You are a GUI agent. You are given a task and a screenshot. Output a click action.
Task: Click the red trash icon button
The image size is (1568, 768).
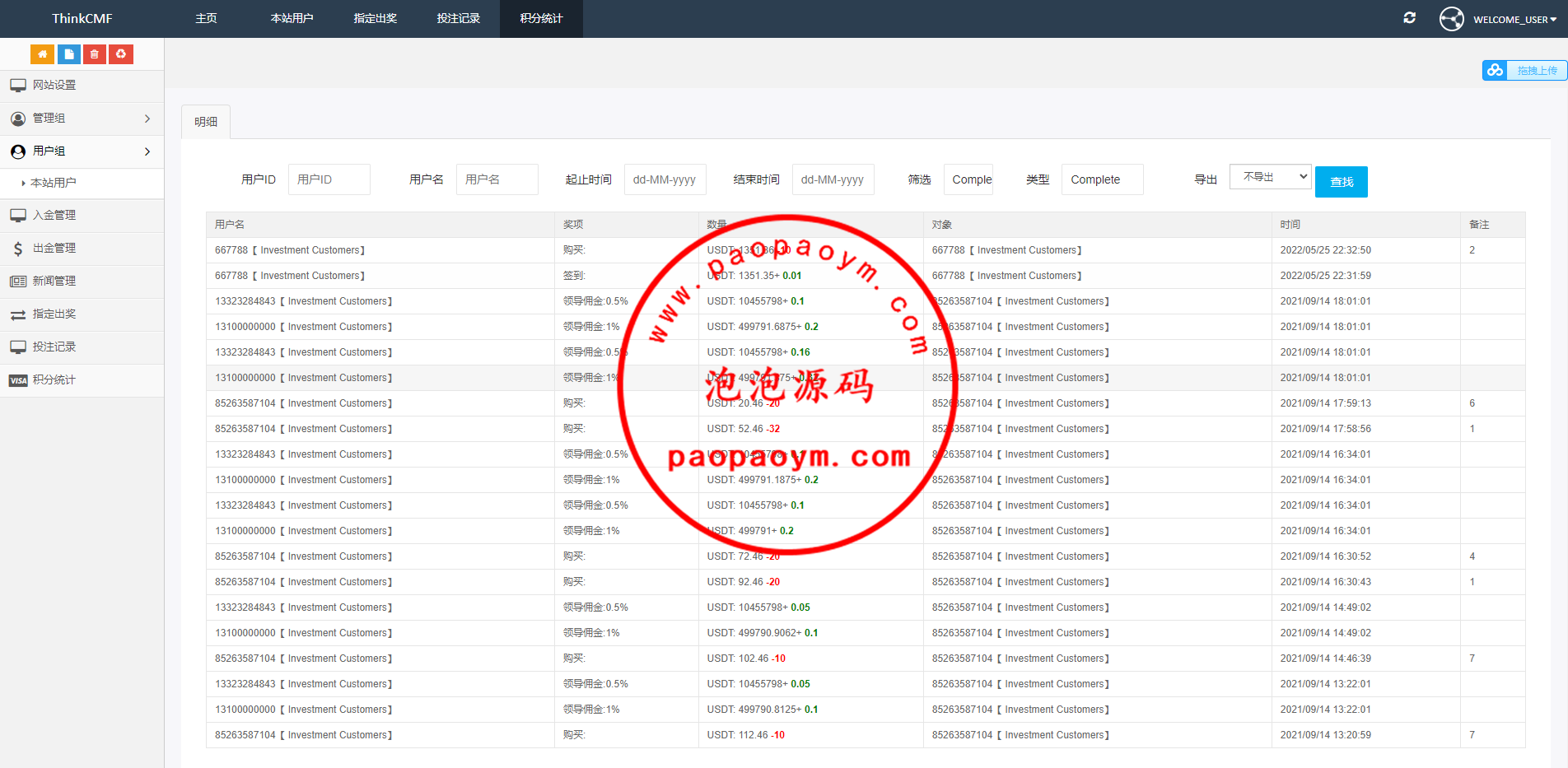(95, 54)
